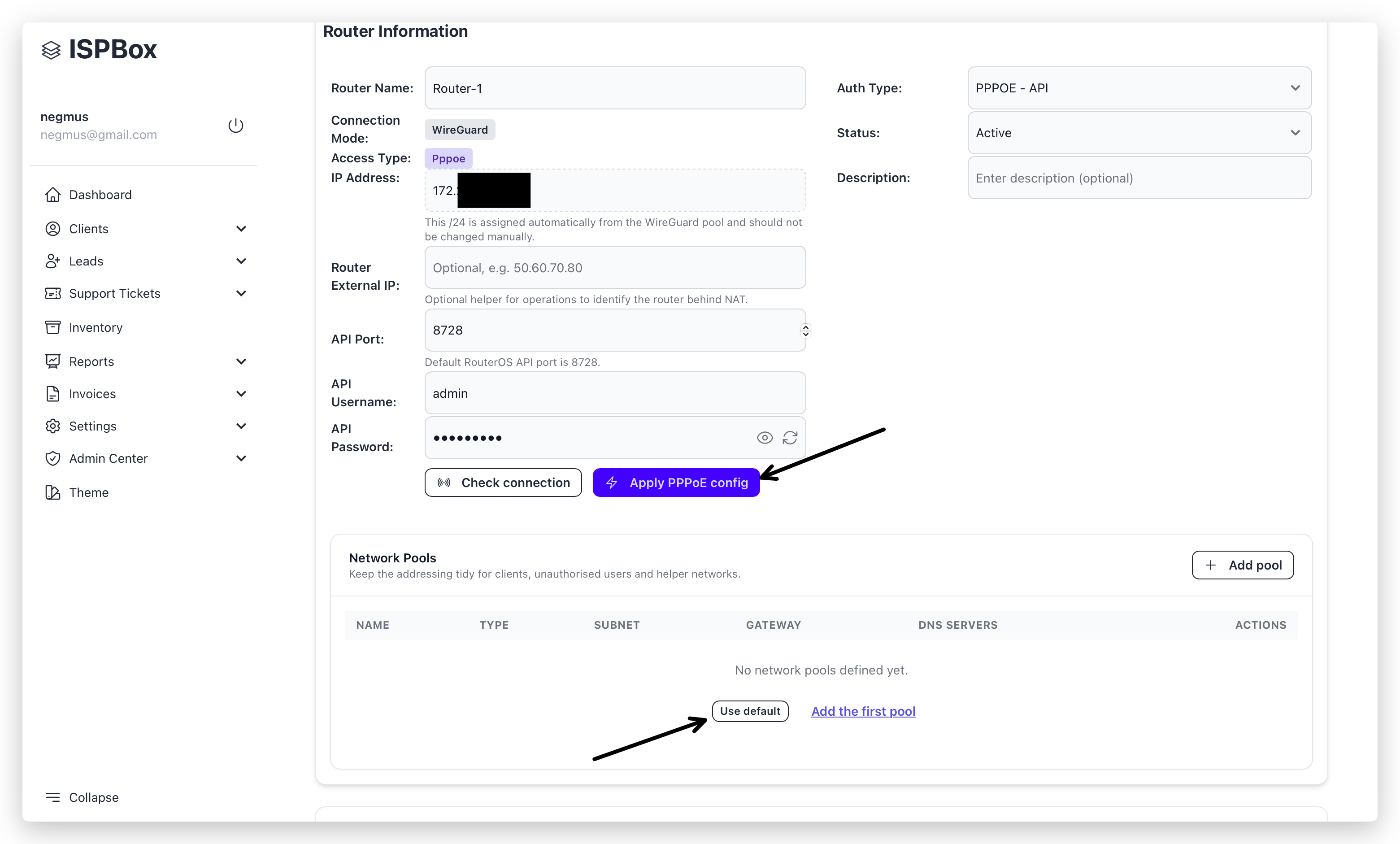The width and height of the screenshot is (1400, 844).
Task: Click Support Tickets ticket icon
Action: tap(53, 293)
